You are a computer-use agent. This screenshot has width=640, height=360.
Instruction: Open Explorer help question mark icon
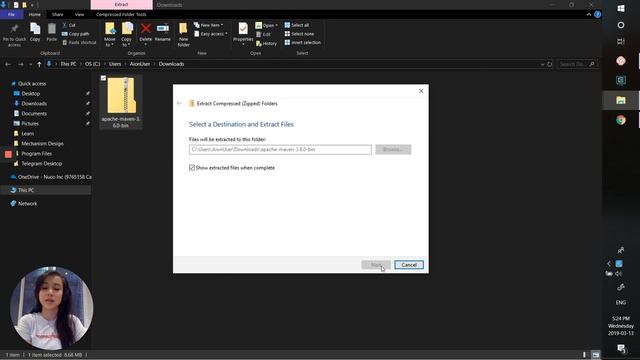pyautogui.click(x=598, y=14)
